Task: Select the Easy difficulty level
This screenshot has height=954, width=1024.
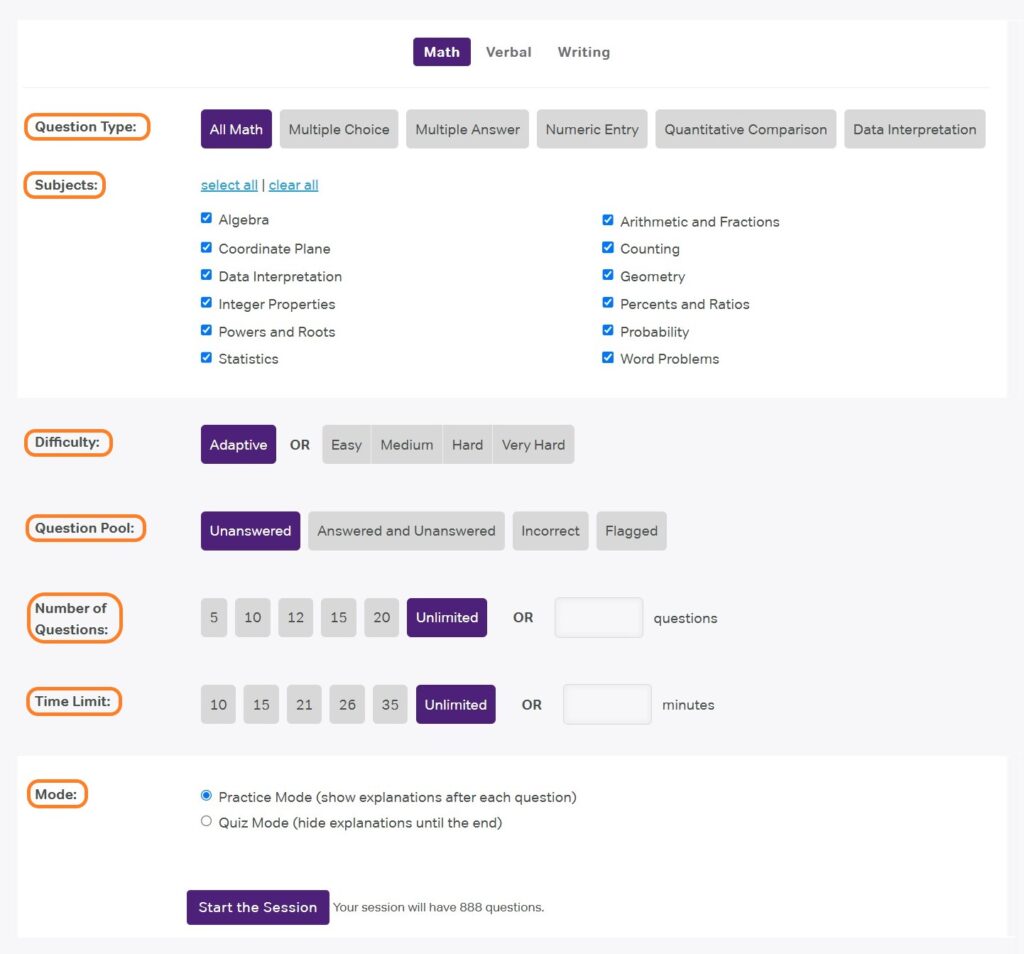Action: pyautogui.click(x=346, y=444)
